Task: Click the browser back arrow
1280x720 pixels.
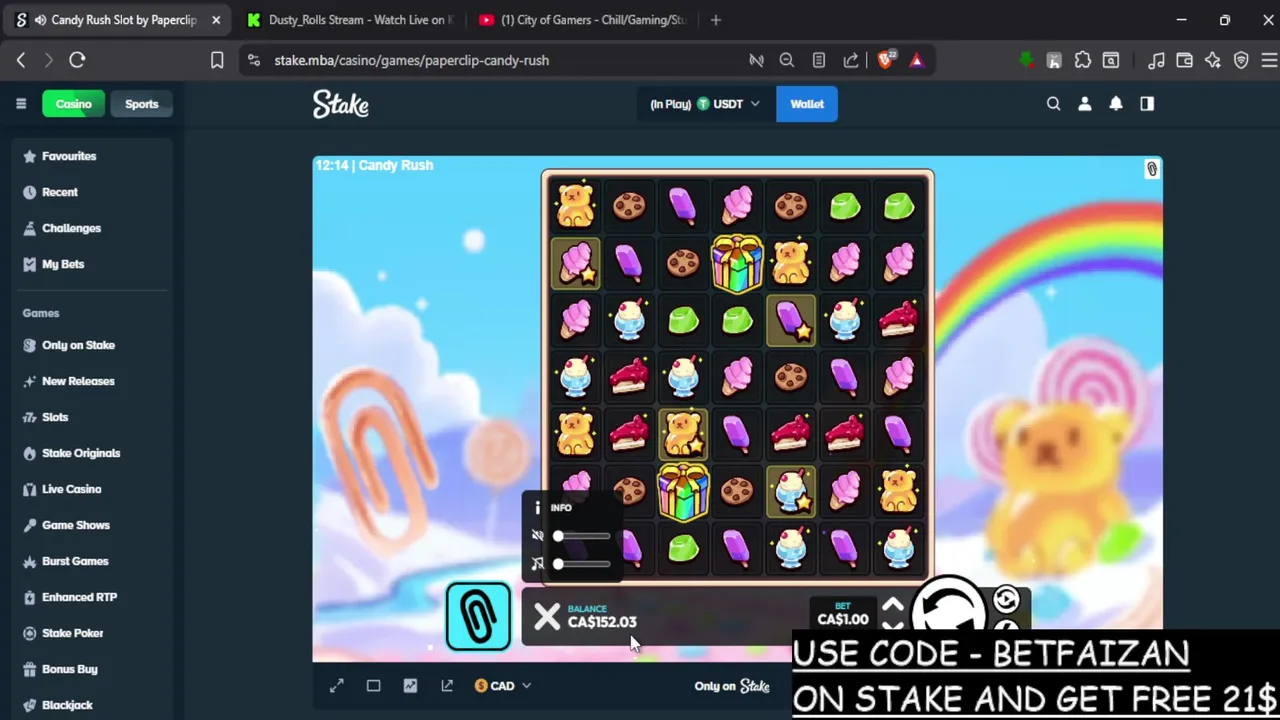Action: tap(21, 60)
